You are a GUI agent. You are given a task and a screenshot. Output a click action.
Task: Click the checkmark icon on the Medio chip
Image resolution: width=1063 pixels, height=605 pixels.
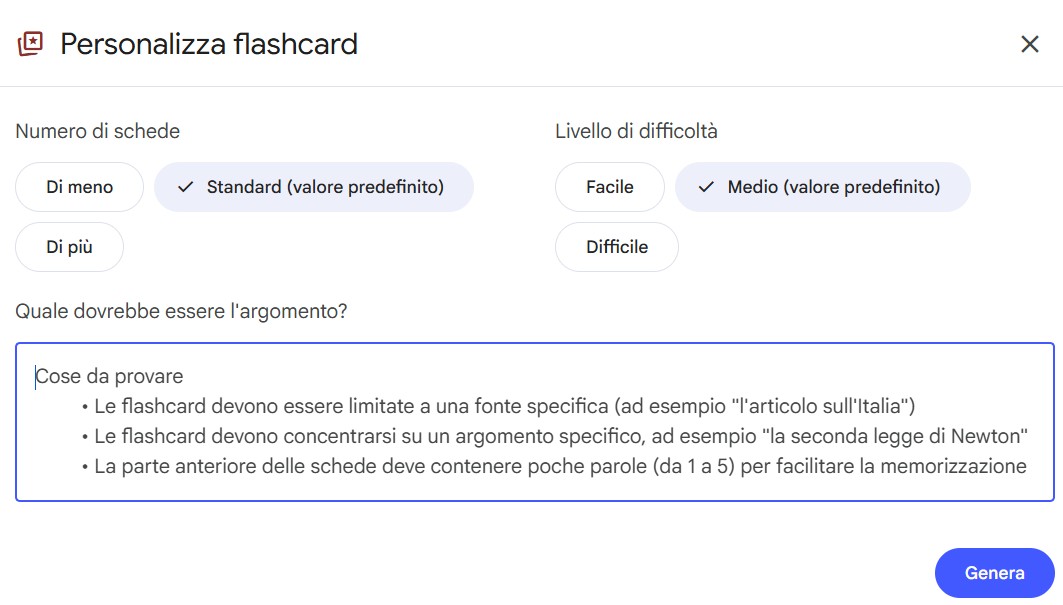click(x=706, y=187)
